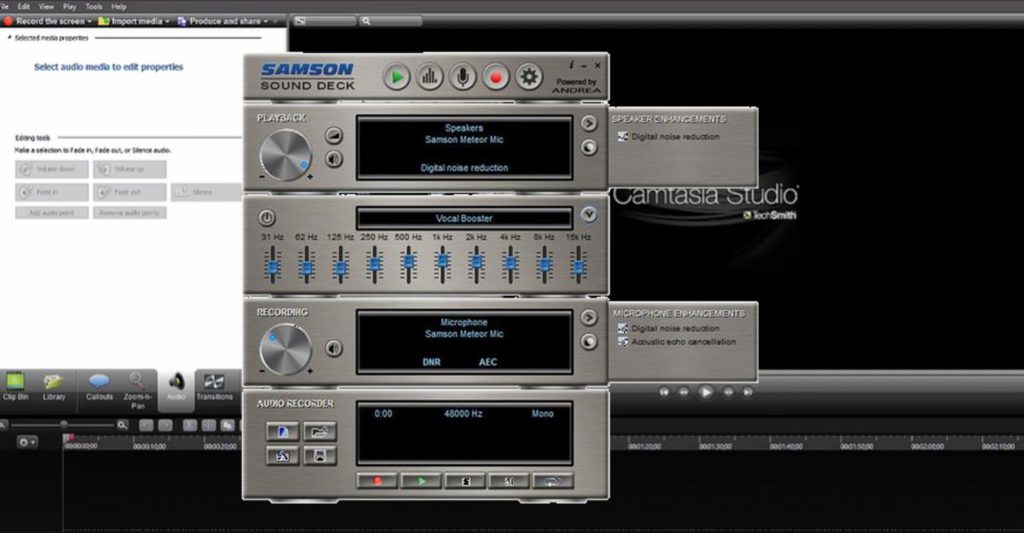Toggle Microphone Digital noise reduction checkbox
The height and width of the screenshot is (533, 1024).
click(x=621, y=328)
